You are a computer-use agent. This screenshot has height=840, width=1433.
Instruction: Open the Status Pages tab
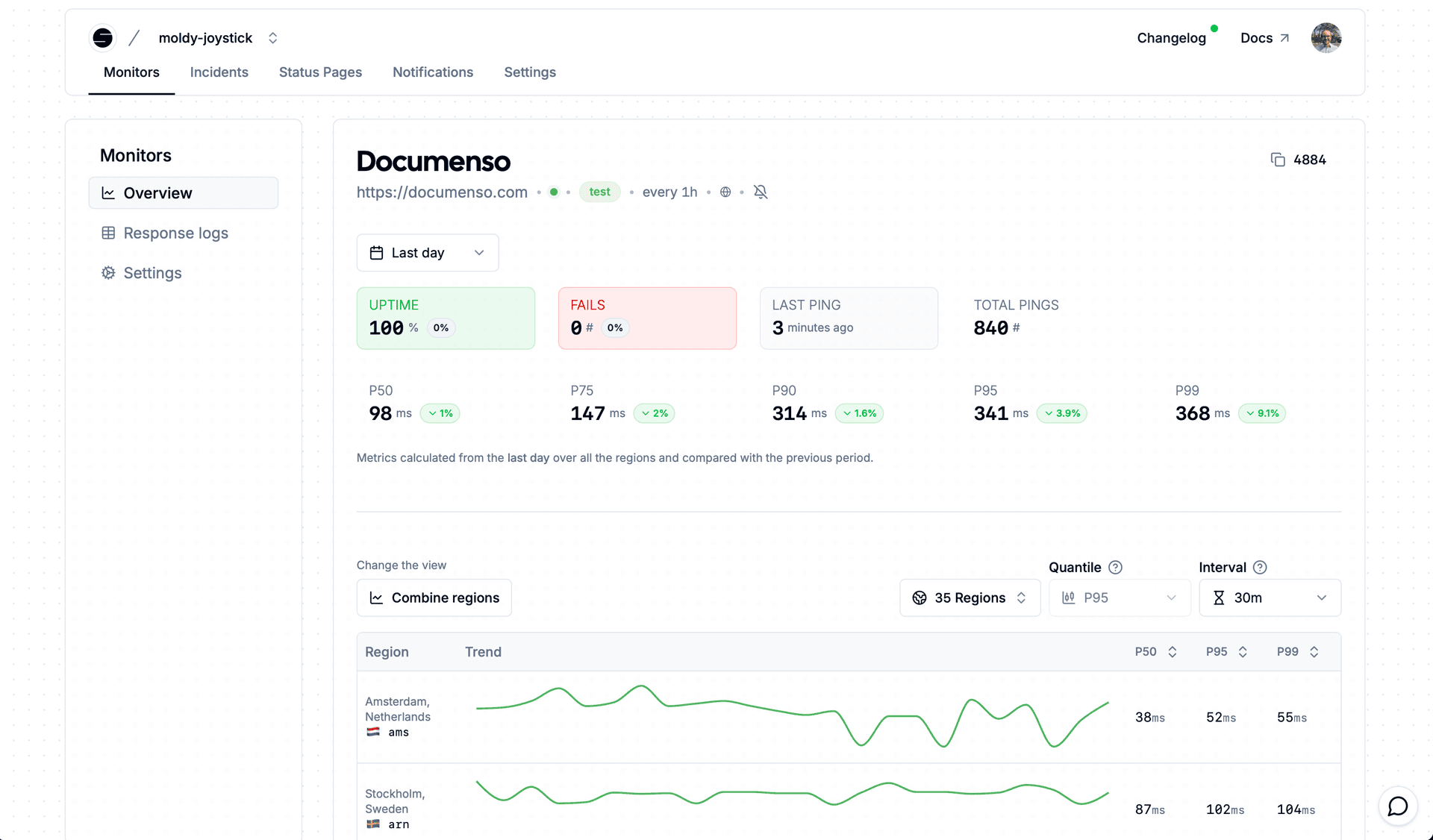point(320,72)
